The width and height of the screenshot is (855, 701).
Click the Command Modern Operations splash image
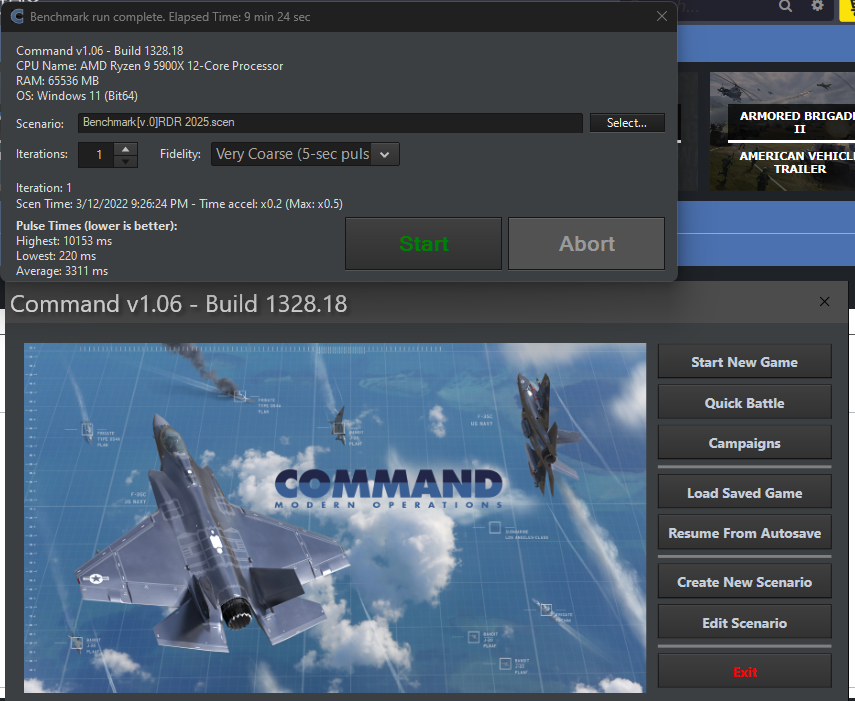[335, 518]
